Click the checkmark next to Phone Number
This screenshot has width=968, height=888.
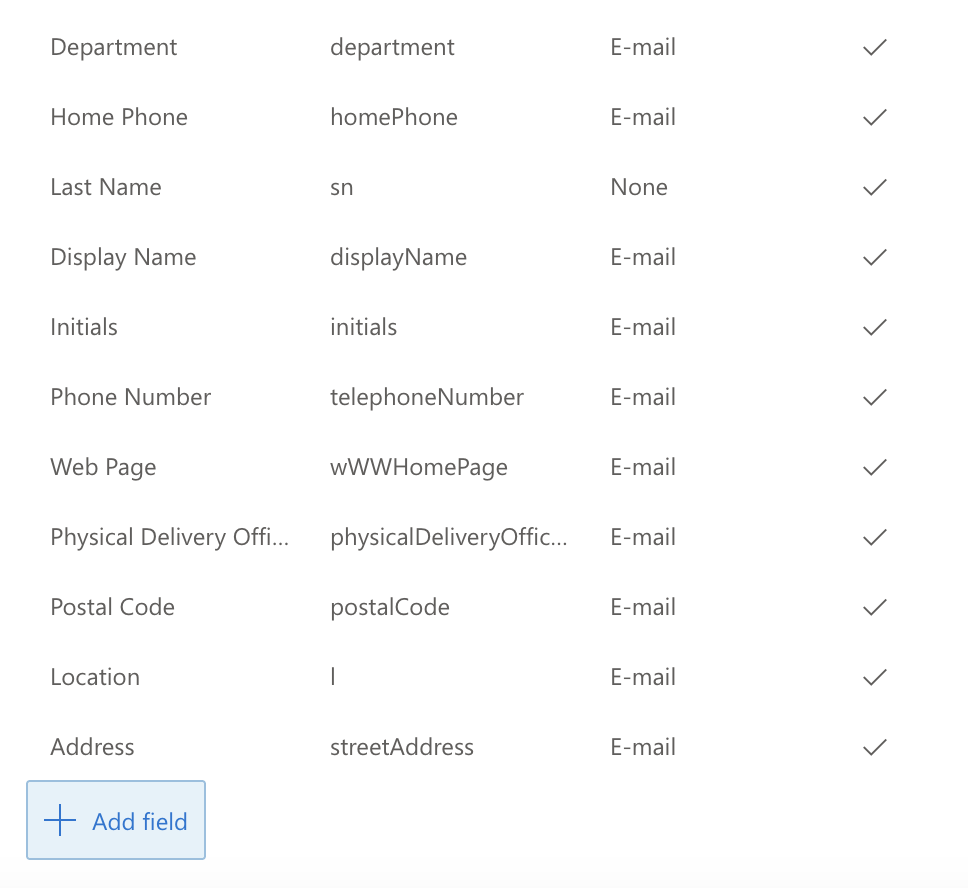click(x=873, y=397)
